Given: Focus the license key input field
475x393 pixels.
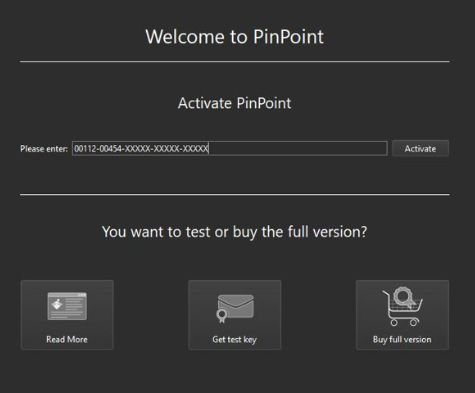Looking at the screenshot, I should tap(230, 148).
